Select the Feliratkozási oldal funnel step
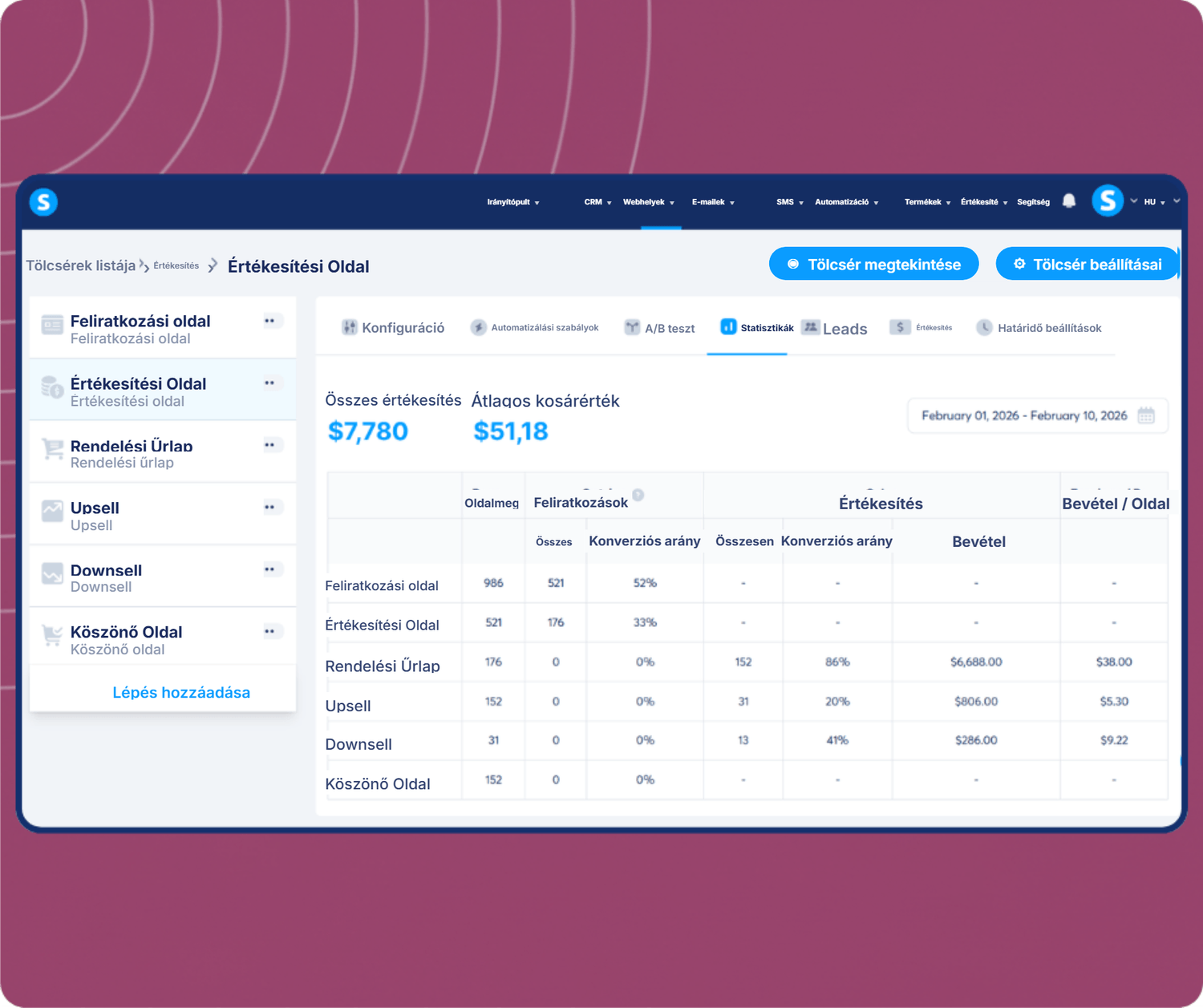Image resolution: width=1203 pixels, height=1008 pixels. [x=163, y=328]
